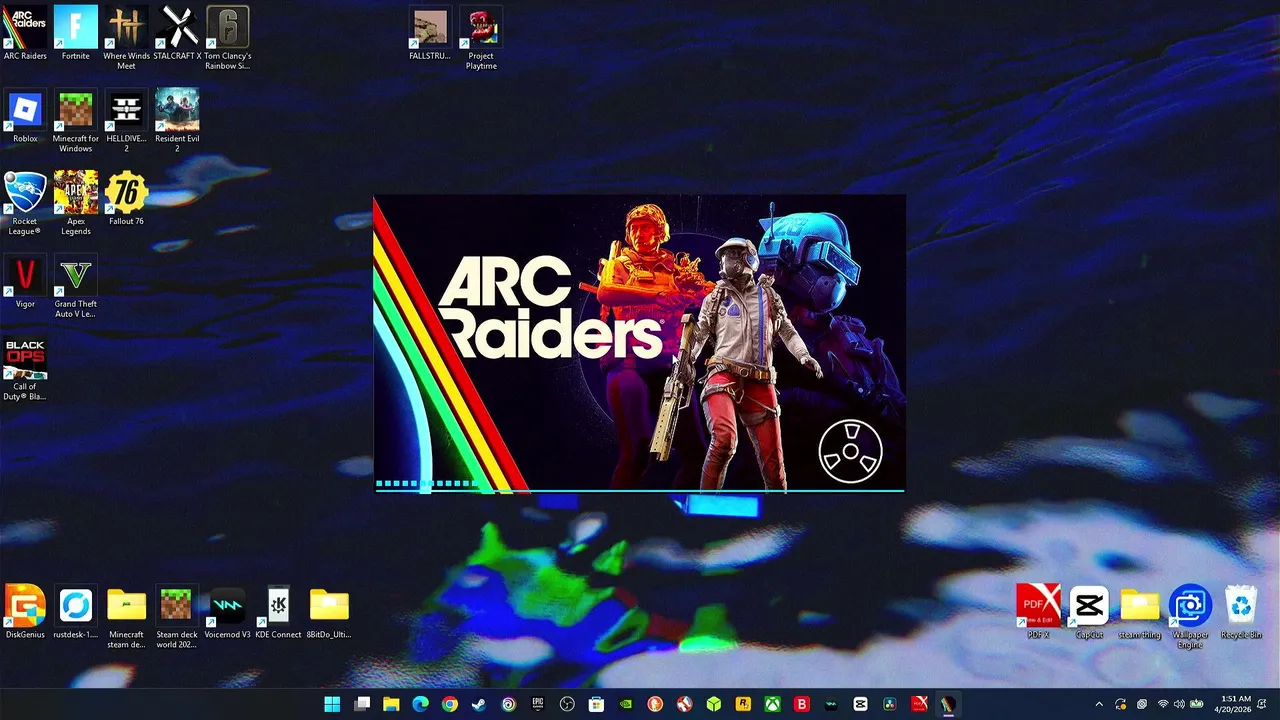Select the Steam deck world file icon
The height and width of the screenshot is (720, 1280).
tap(177, 617)
